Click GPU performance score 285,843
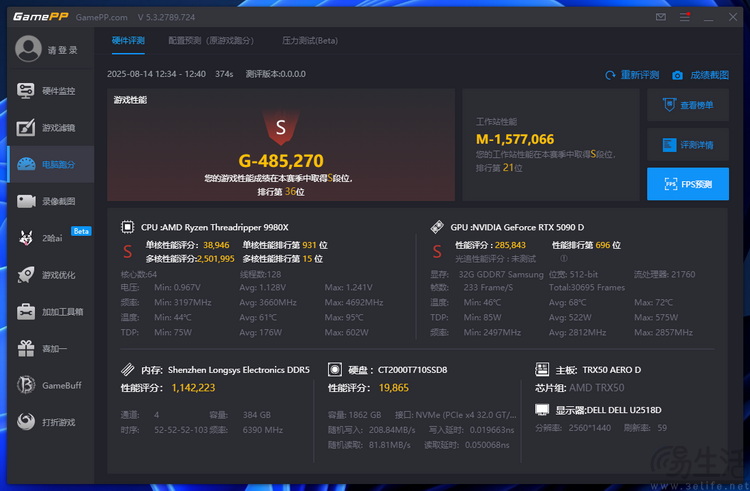The height and width of the screenshot is (491, 750). pyautogui.click(x=510, y=245)
